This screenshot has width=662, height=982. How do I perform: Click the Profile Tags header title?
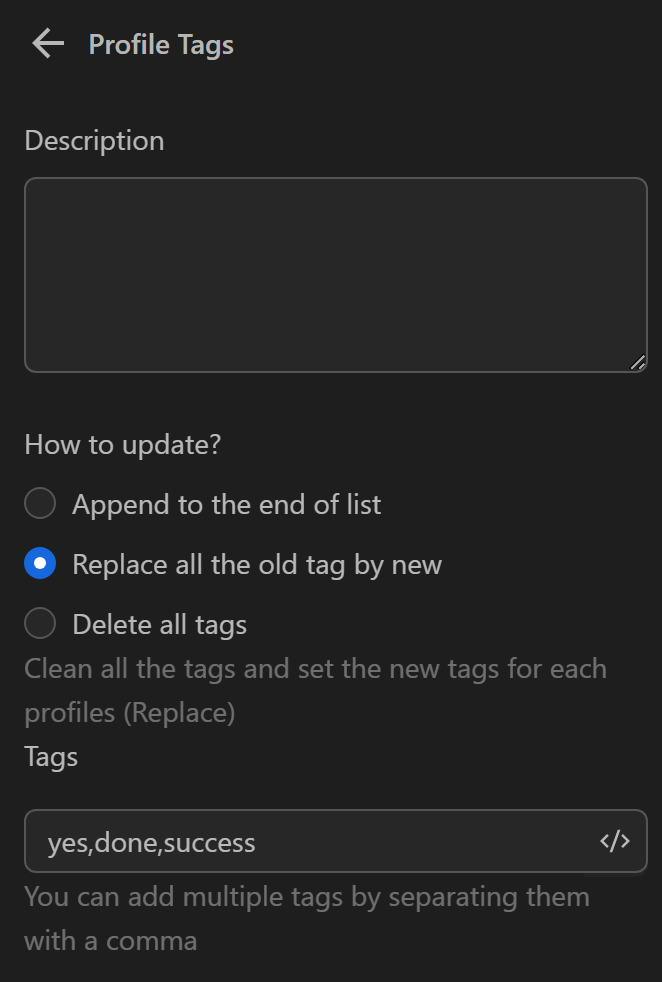161,45
